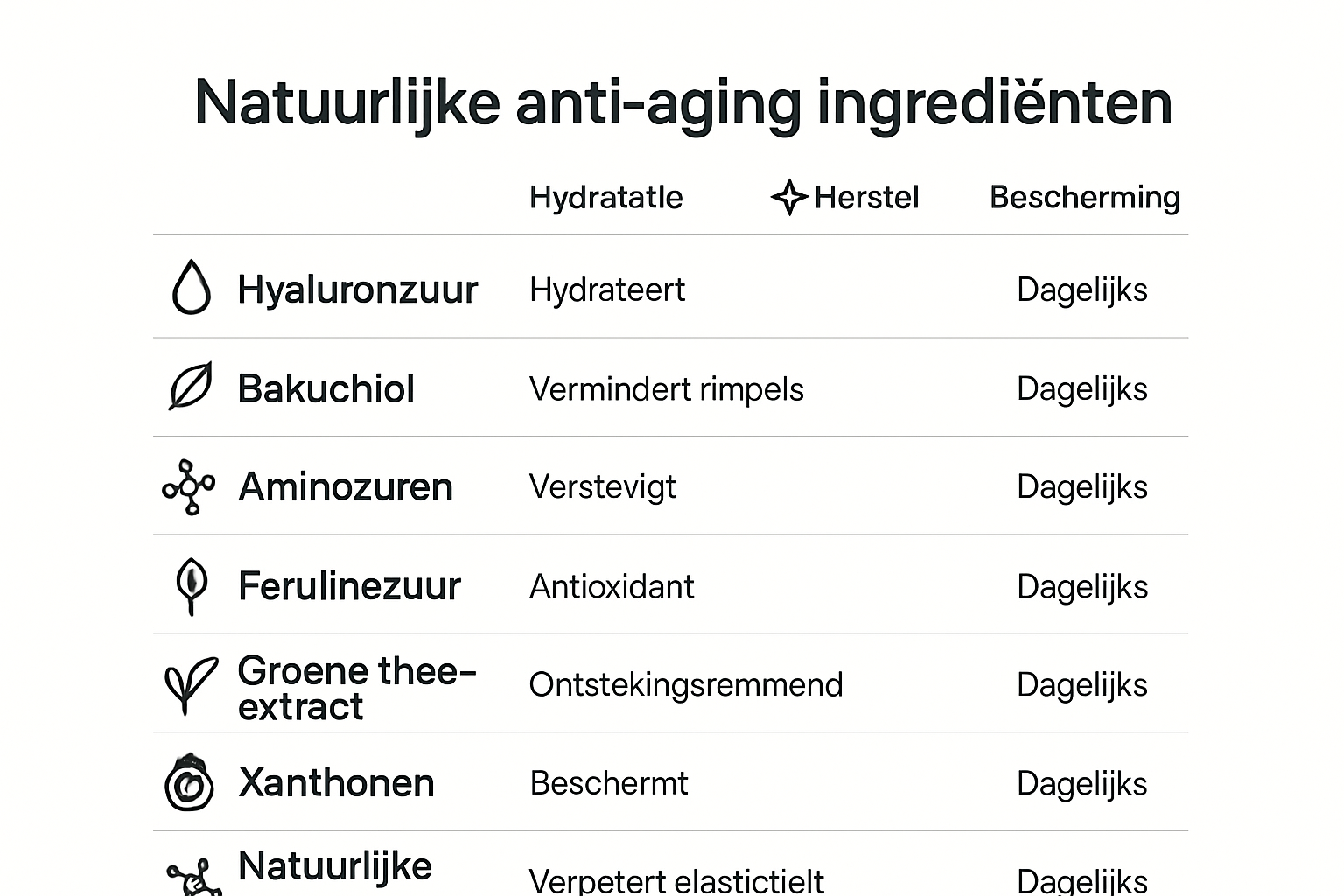Click the molecule icon beside Aminozuren
1344x896 pixels.
(188, 486)
